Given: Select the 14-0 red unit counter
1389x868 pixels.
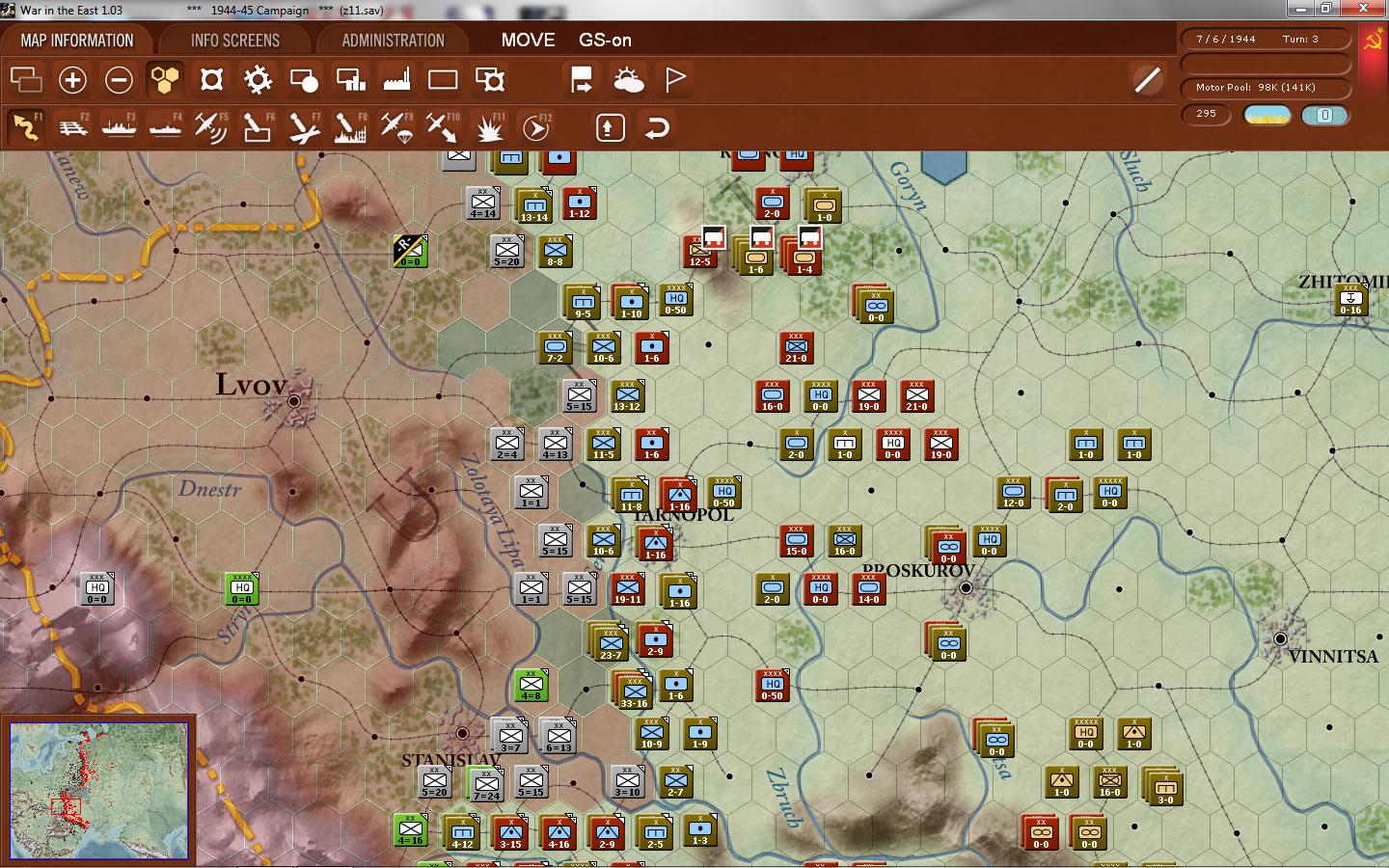Looking at the screenshot, I should pos(869,588).
